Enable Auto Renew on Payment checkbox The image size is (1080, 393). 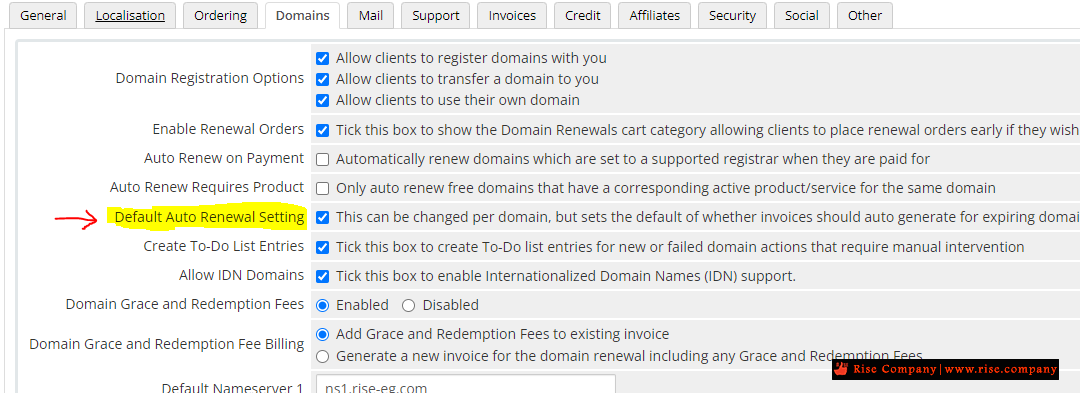[322, 159]
